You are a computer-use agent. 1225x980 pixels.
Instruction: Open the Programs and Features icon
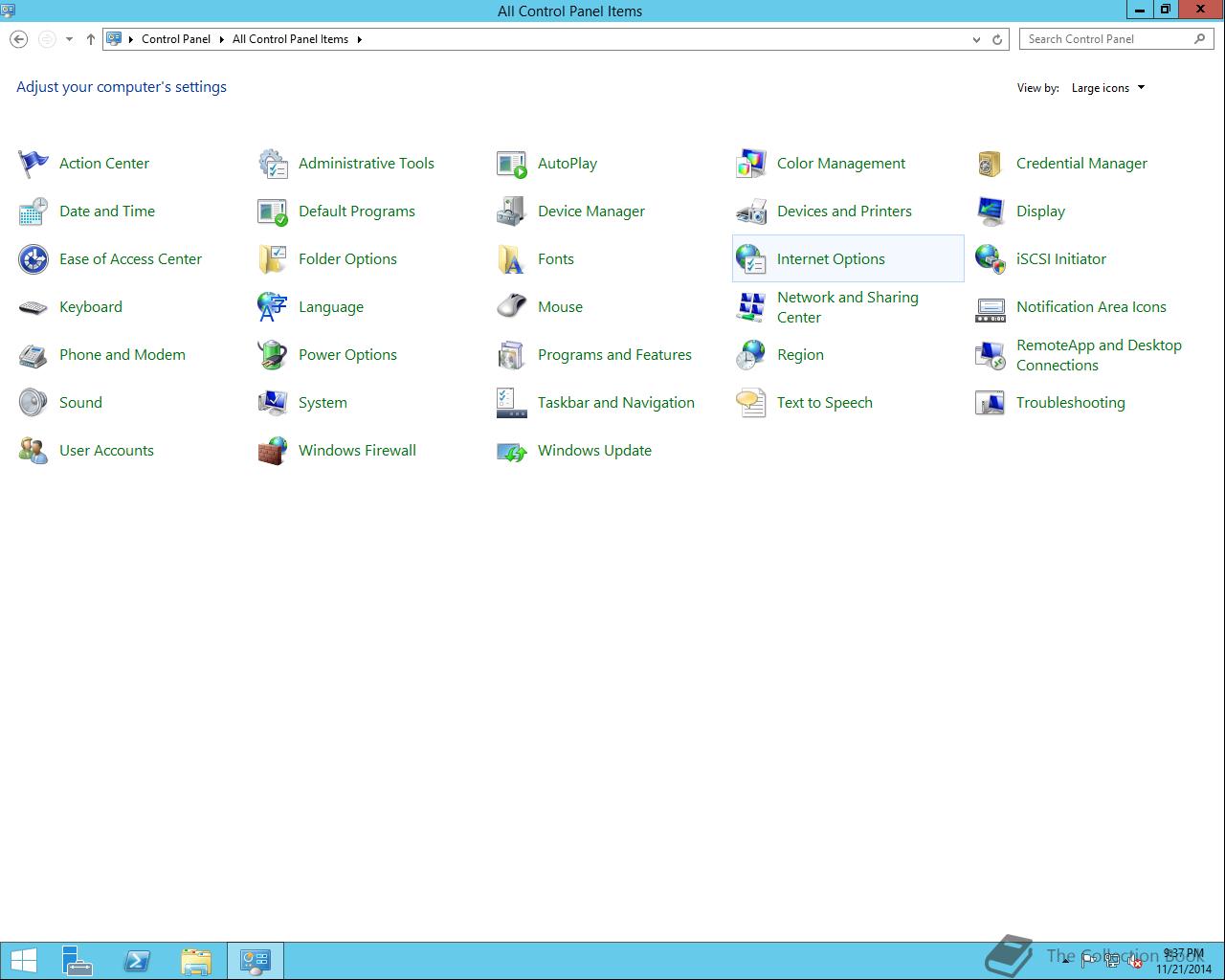(512, 355)
